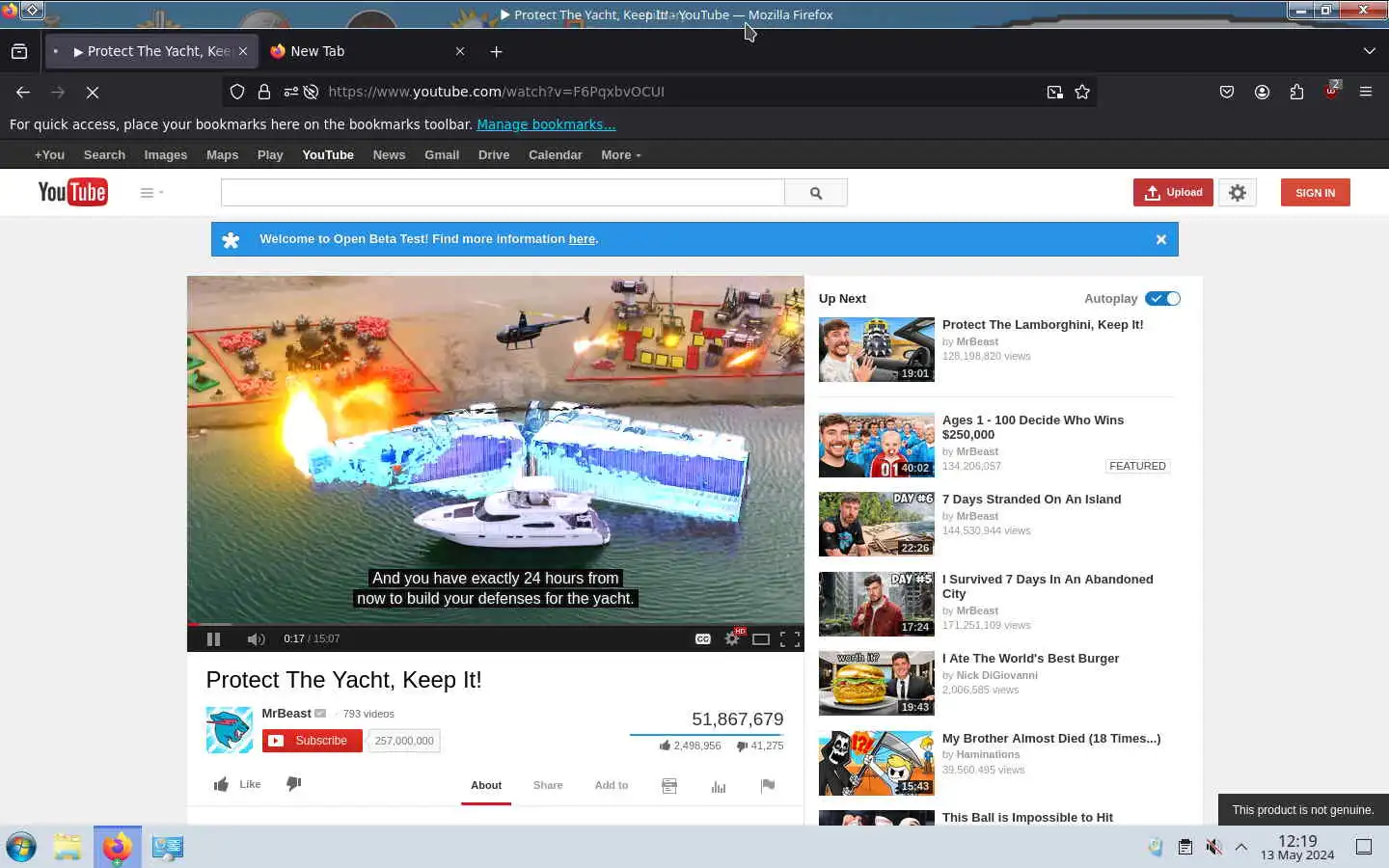
Task: Save the page to Pocket
Action: [x=1227, y=92]
